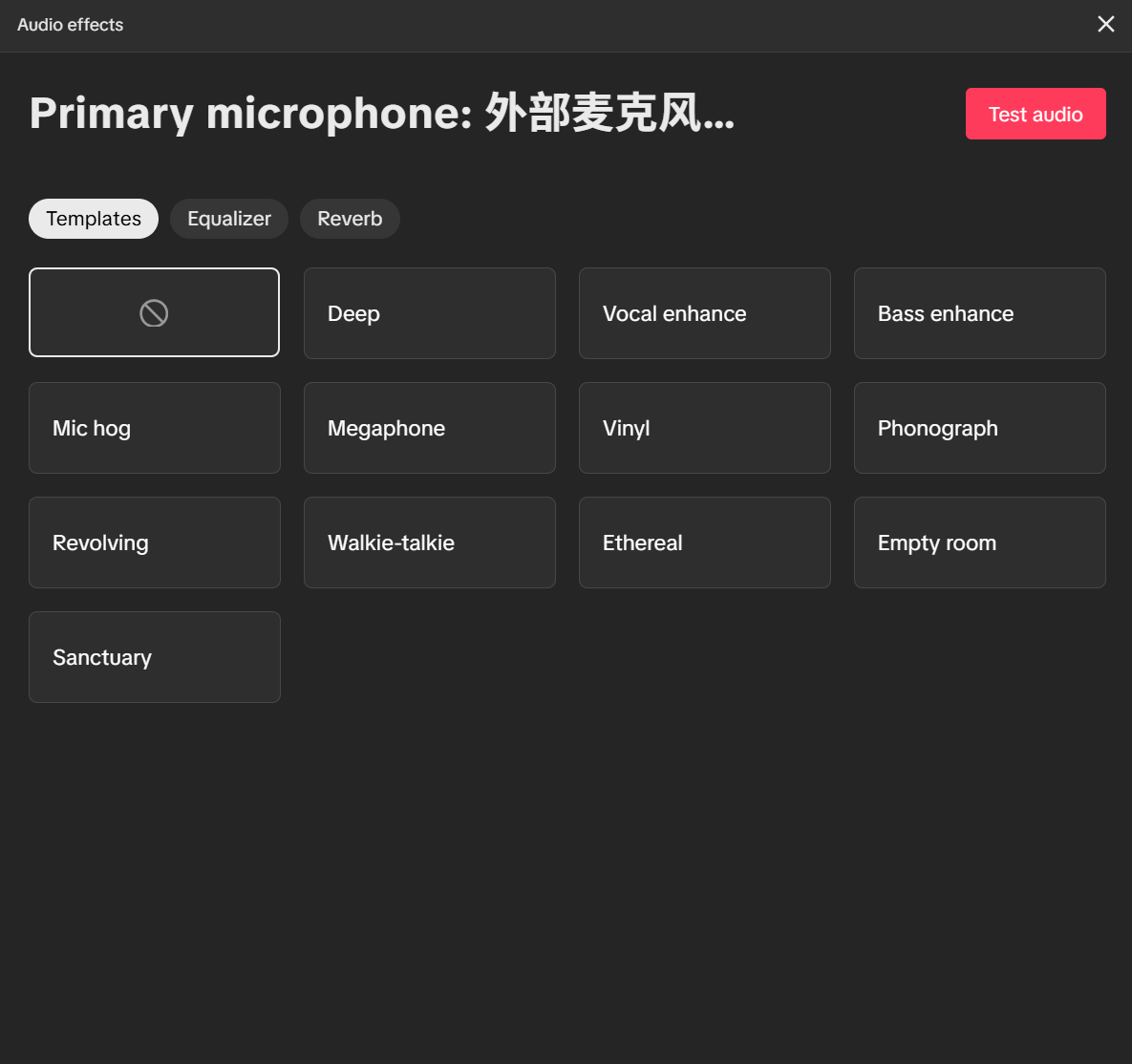Apply the Vinyl audio template
The width and height of the screenshot is (1132, 1064).
click(704, 428)
